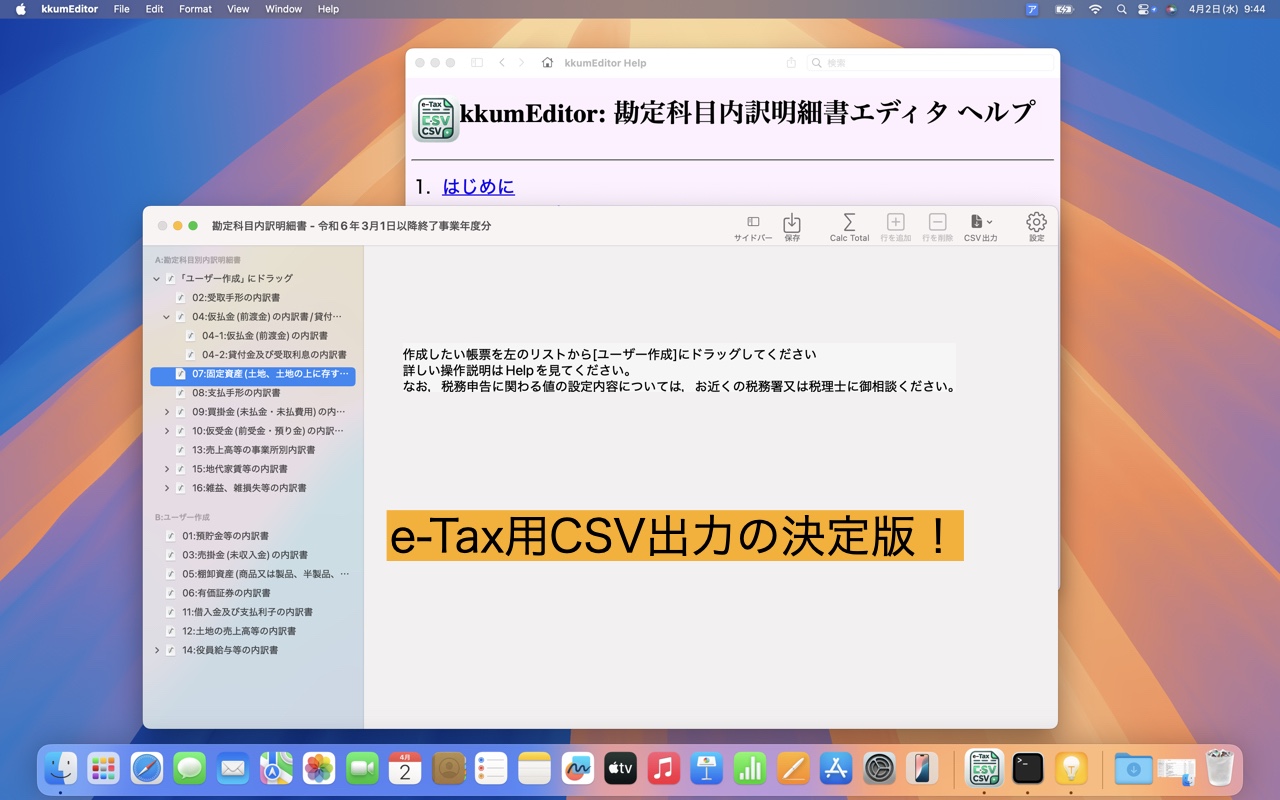The image size is (1280, 800).
Task: Delete a row with 行を削除 button
Action: point(937,227)
